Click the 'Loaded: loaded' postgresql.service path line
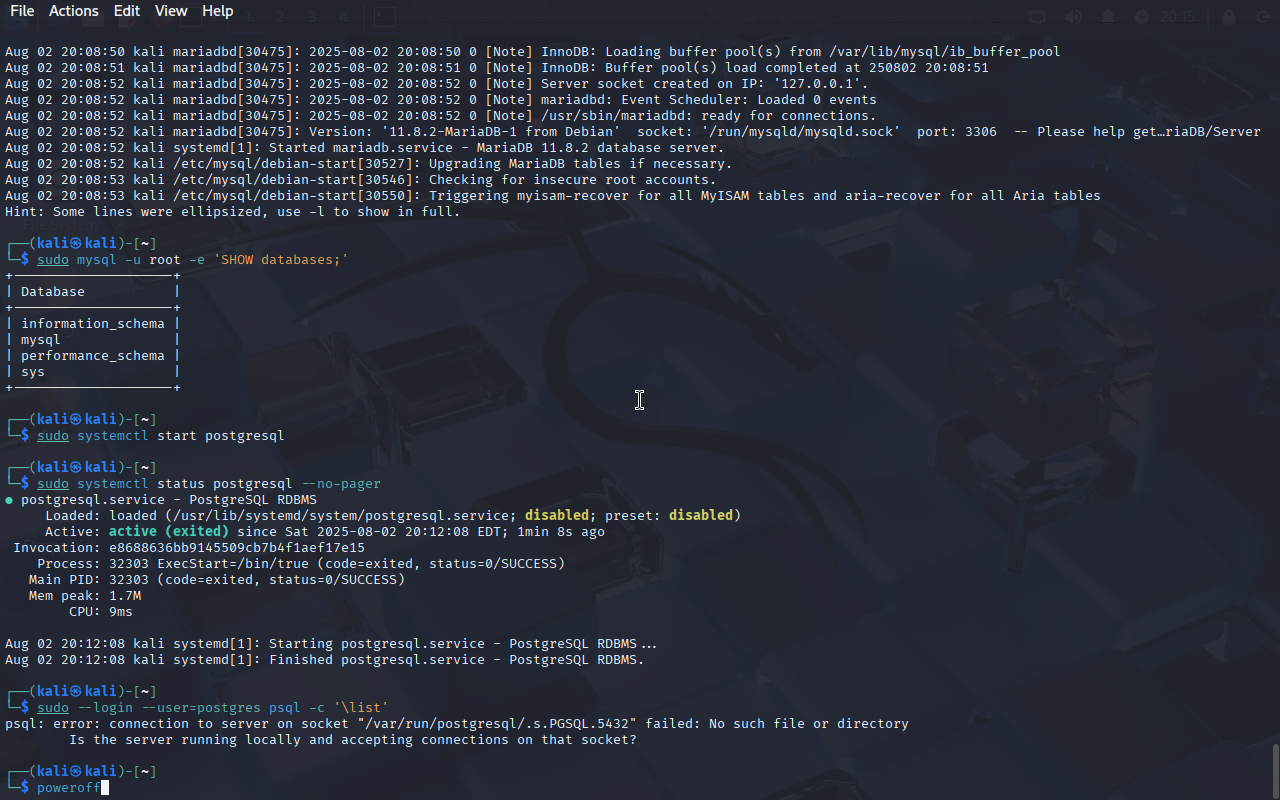The width and height of the screenshot is (1280, 800). coord(393,516)
